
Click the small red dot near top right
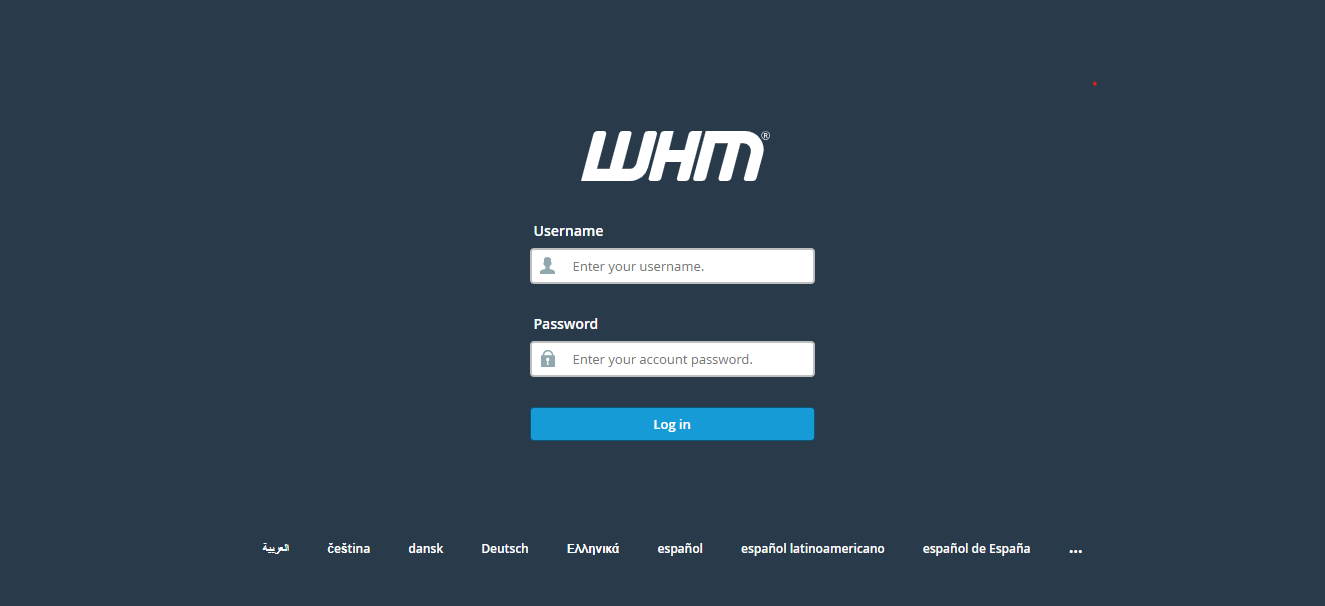pyautogui.click(x=1095, y=83)
